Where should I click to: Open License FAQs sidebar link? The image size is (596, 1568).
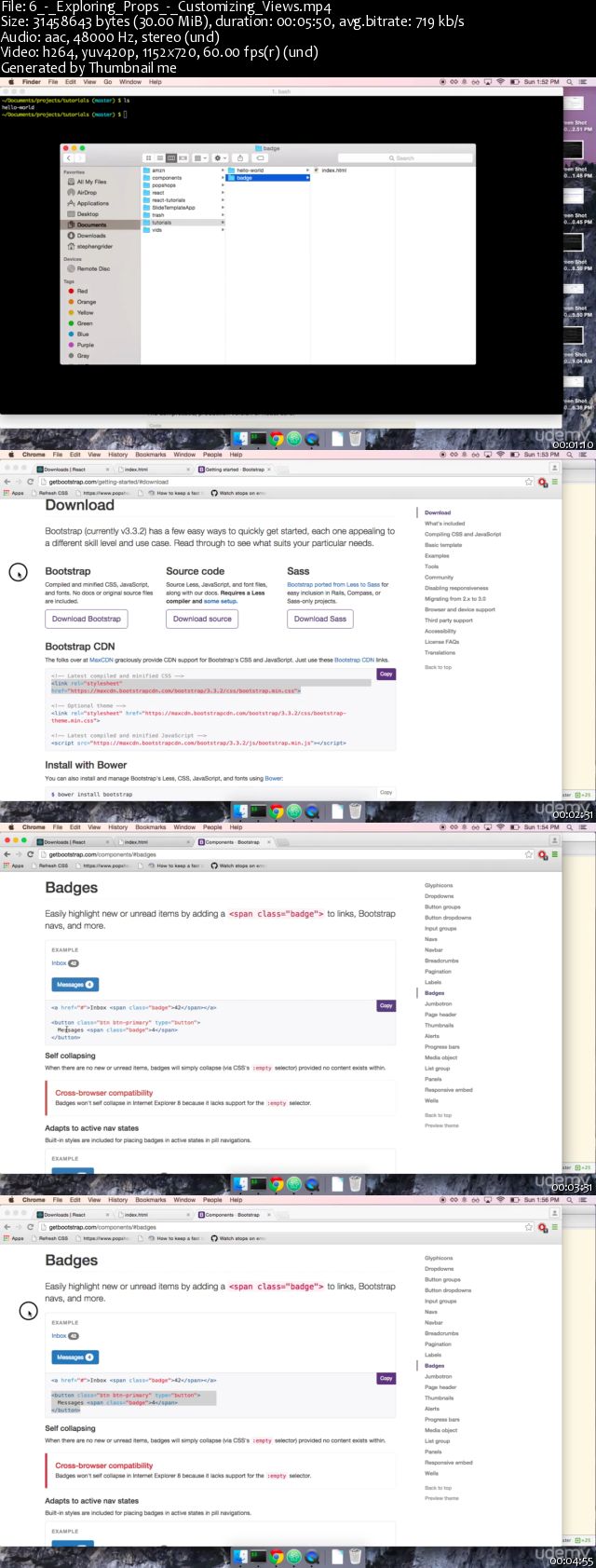(442, 642)
